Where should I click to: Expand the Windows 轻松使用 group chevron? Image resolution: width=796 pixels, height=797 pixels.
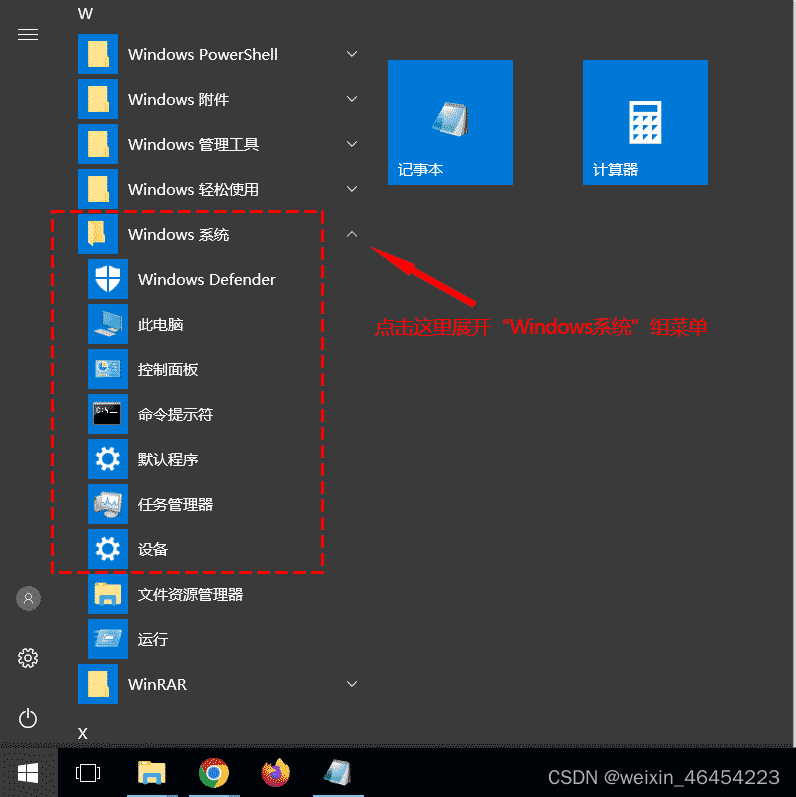point(352,189)
